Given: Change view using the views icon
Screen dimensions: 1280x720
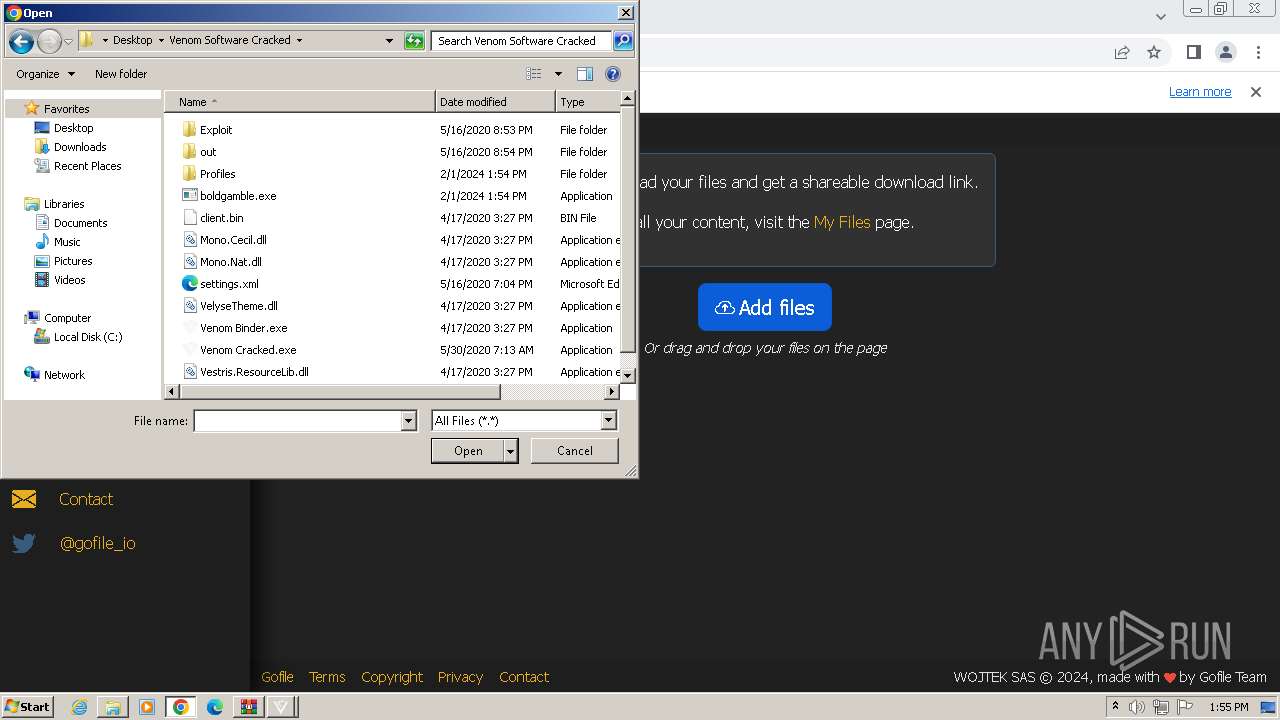Looking at the screenshot, I should pos(534,74).
